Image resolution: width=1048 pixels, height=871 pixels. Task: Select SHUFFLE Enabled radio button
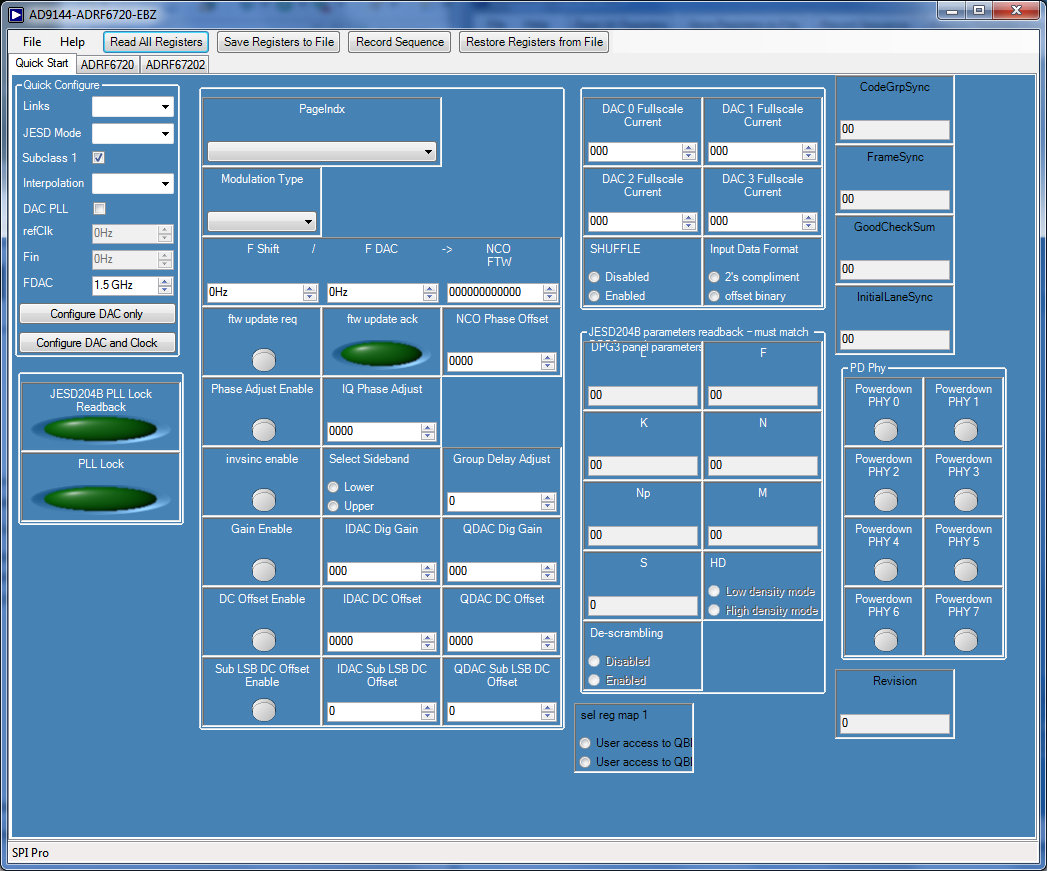click(594, 295)
